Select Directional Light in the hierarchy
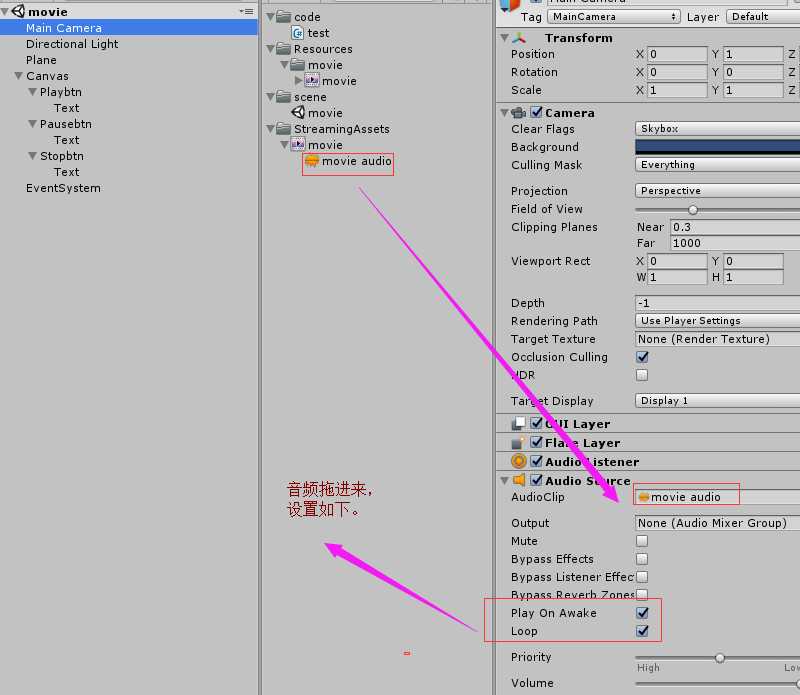This screenshot has height=695, width=800. point(72,44)
